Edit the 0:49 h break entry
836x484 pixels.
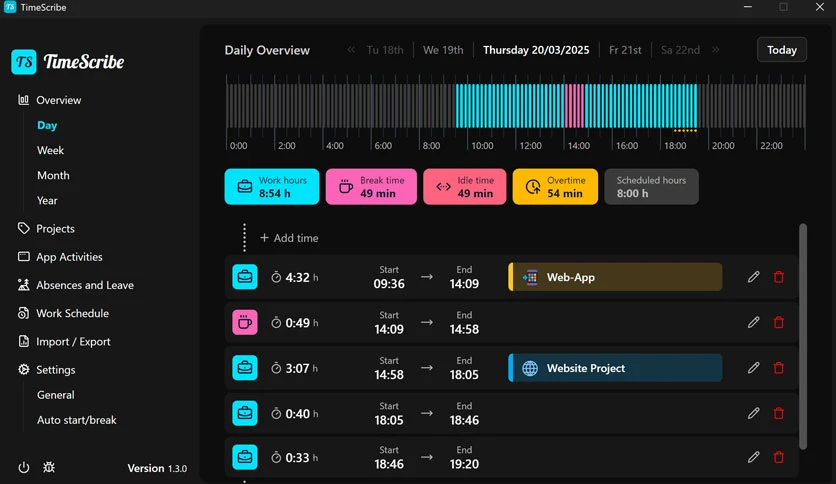753,322
